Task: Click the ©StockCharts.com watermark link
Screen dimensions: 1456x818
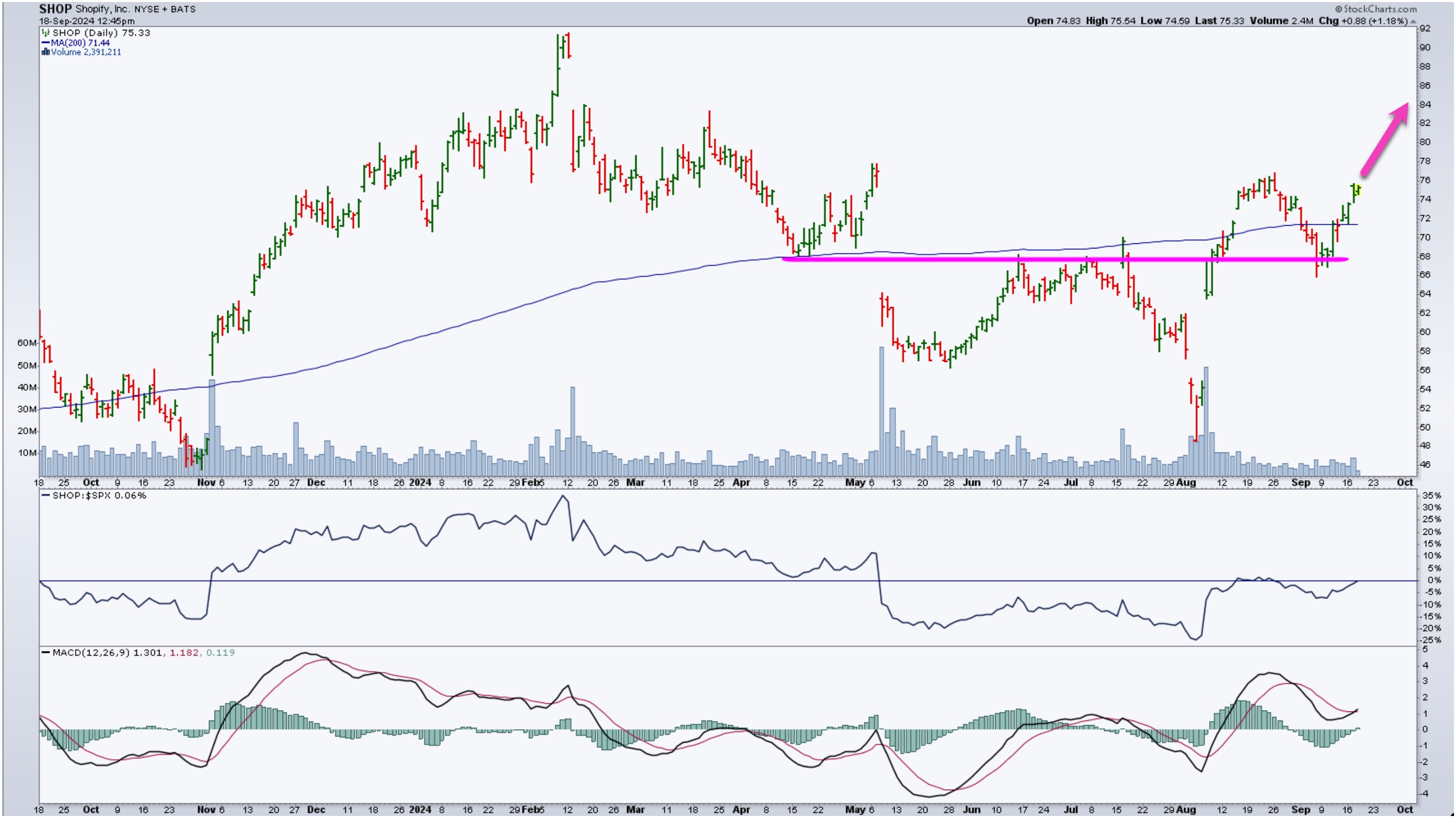Action: (x=1376, y=9)
